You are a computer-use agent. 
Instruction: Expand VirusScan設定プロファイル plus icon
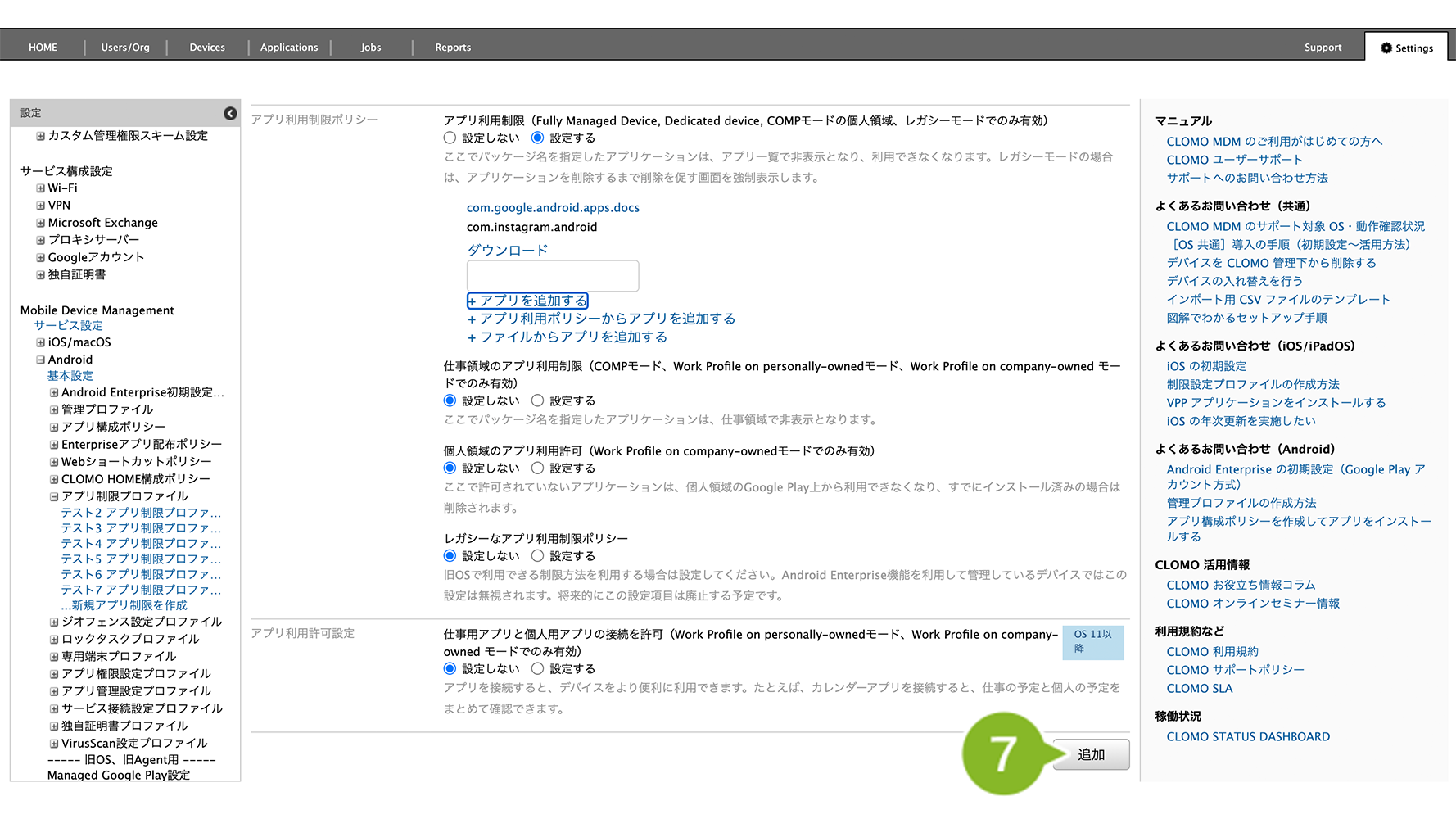54,744
